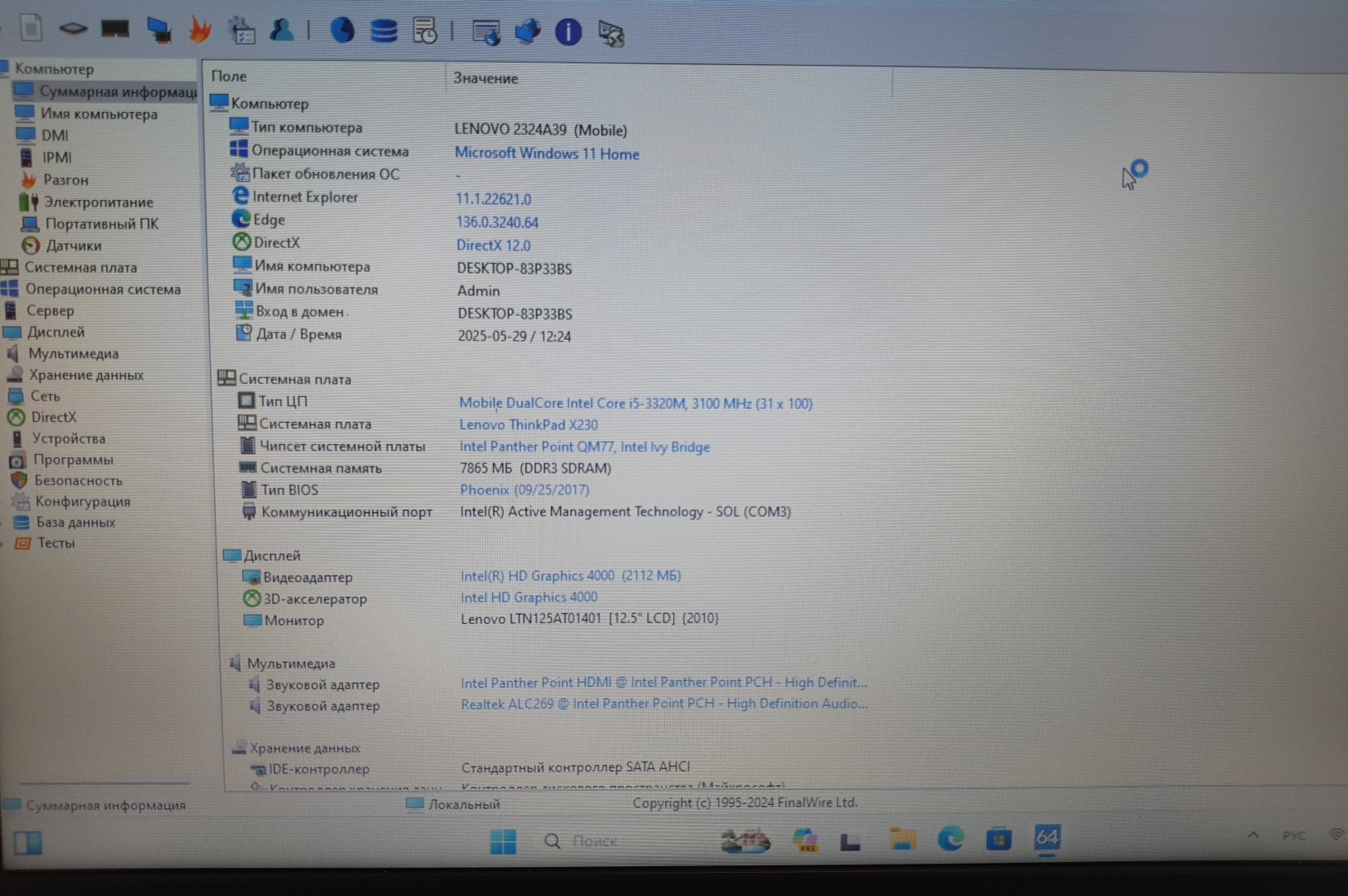Open Intel(R) HD Graphics 4000 (2112 МБ) link
Screen dimensions: 1348x896
coord(571,576)
